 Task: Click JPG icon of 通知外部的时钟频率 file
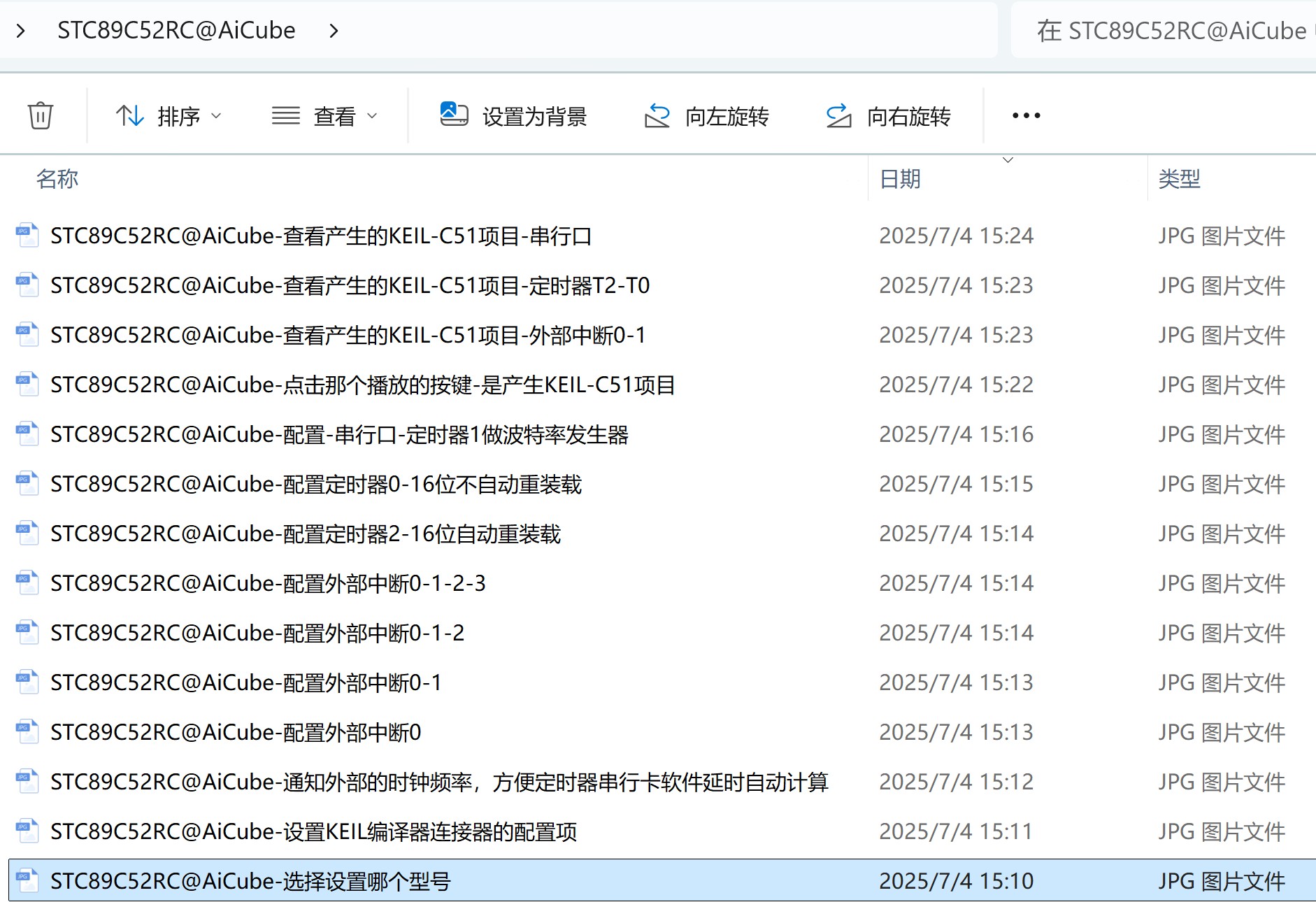(27, 782)
